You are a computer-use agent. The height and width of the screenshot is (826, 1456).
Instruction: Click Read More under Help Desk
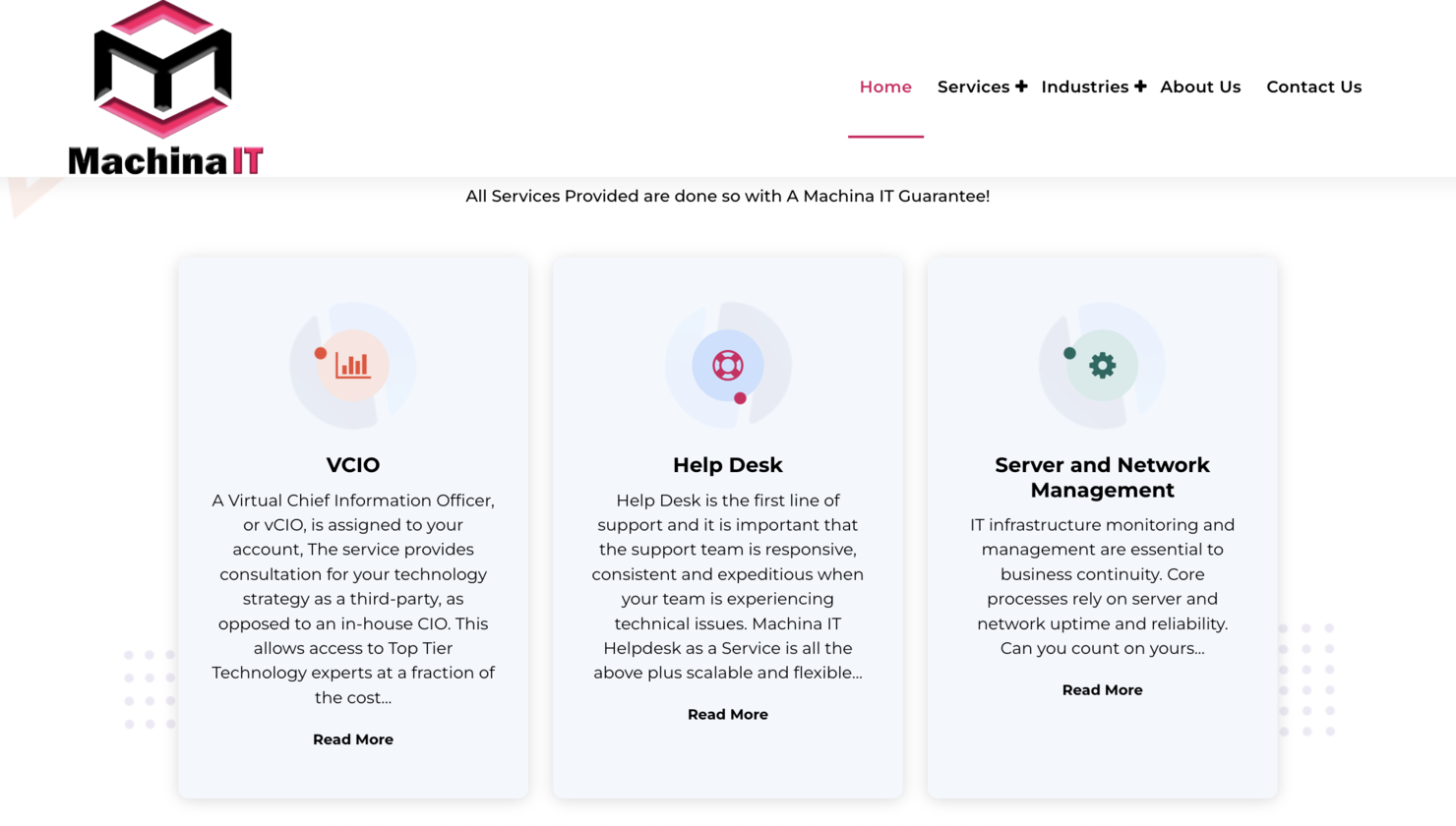click(728, 714)
